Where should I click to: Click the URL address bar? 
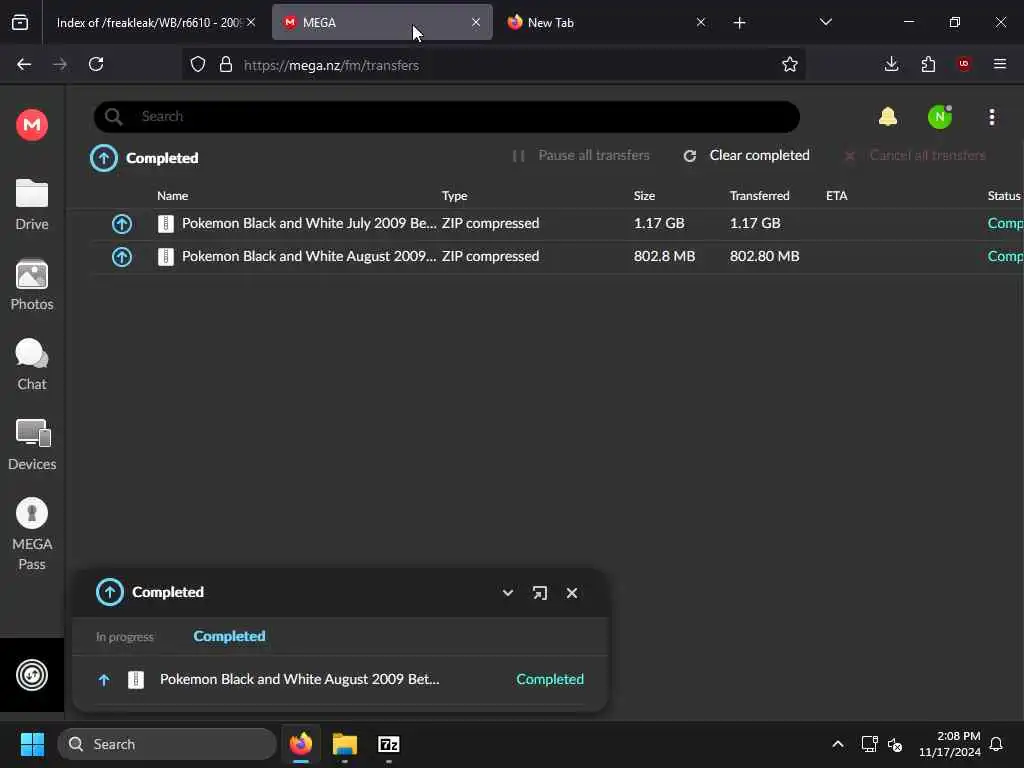496,65
